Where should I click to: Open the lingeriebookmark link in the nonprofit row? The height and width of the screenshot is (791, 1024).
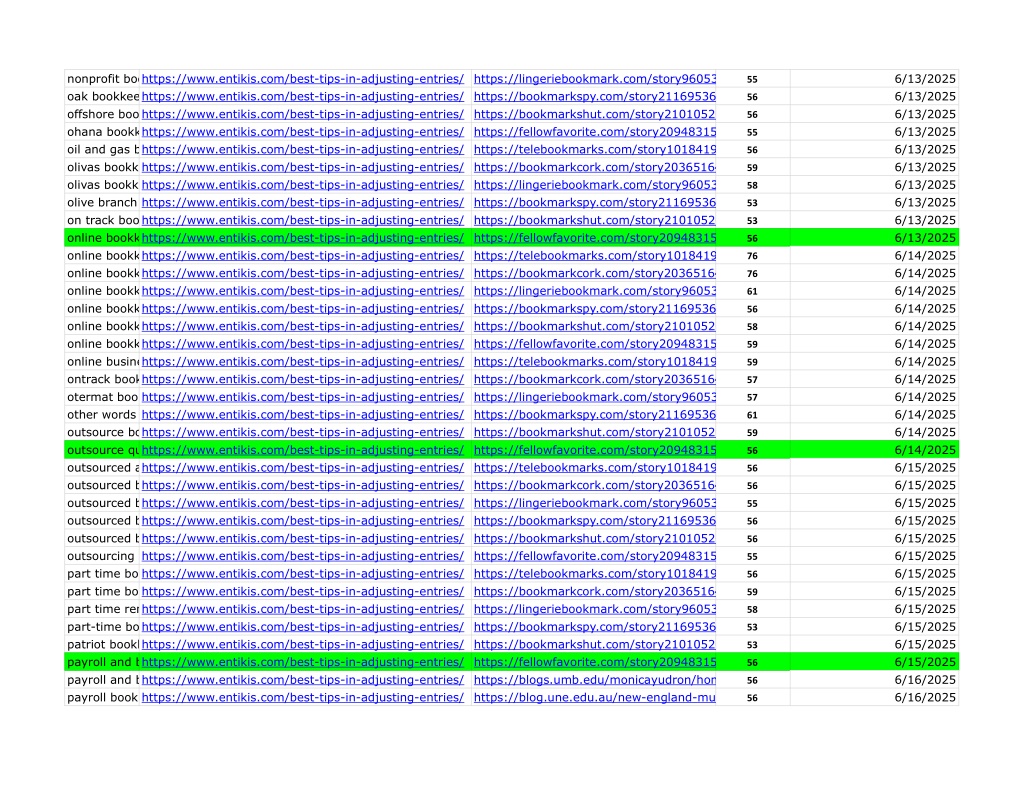click(594, 79)
